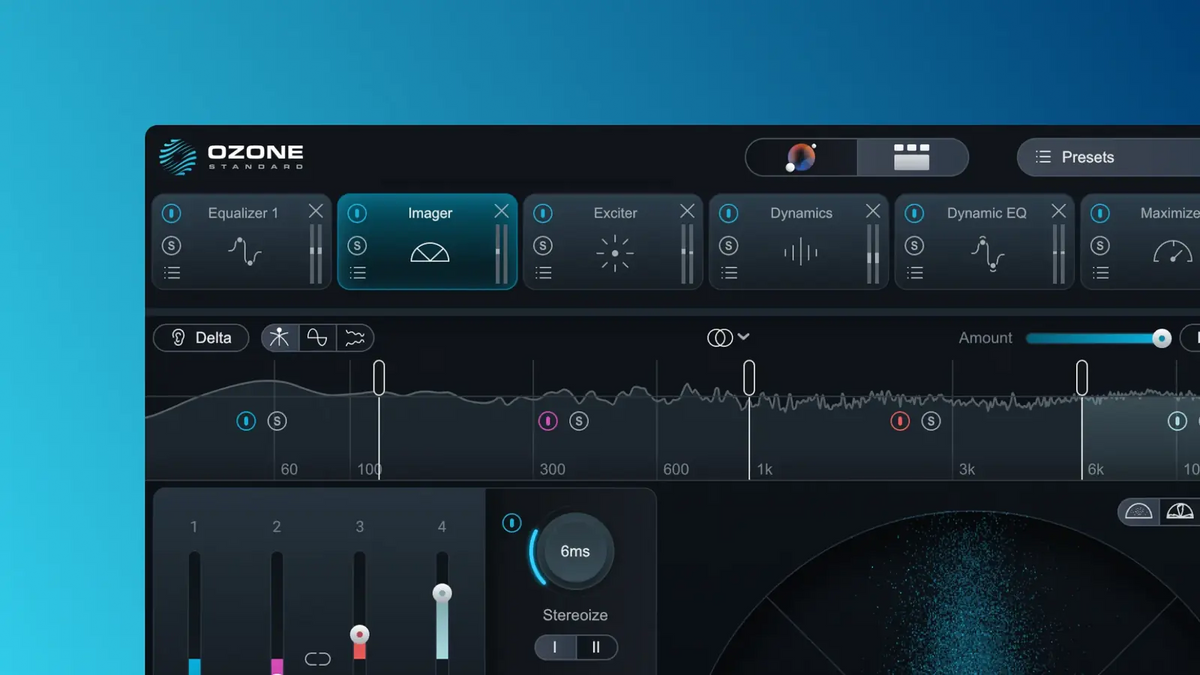This screenshot has height=675, width=1200.
Task: Solo the second frequency band
Action: point(579,421)
